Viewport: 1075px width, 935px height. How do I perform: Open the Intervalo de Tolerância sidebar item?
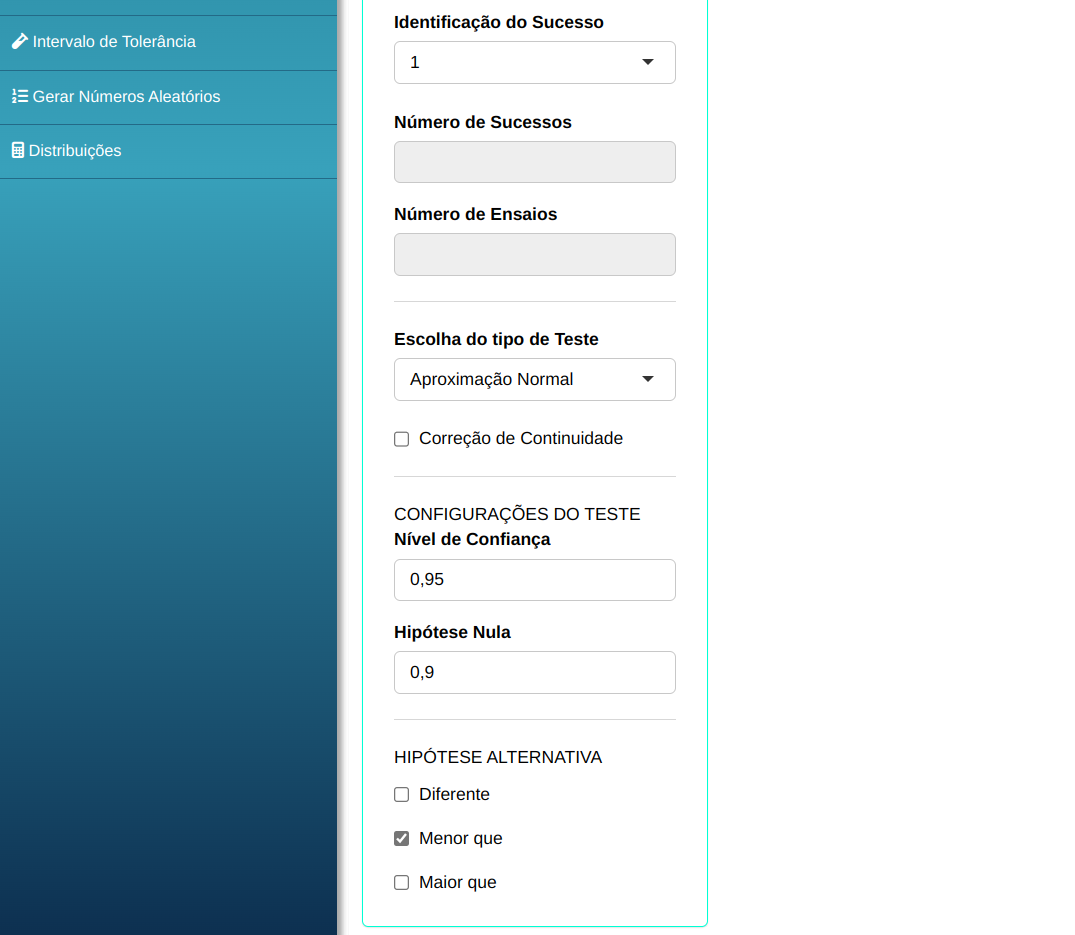pos(114,42)
